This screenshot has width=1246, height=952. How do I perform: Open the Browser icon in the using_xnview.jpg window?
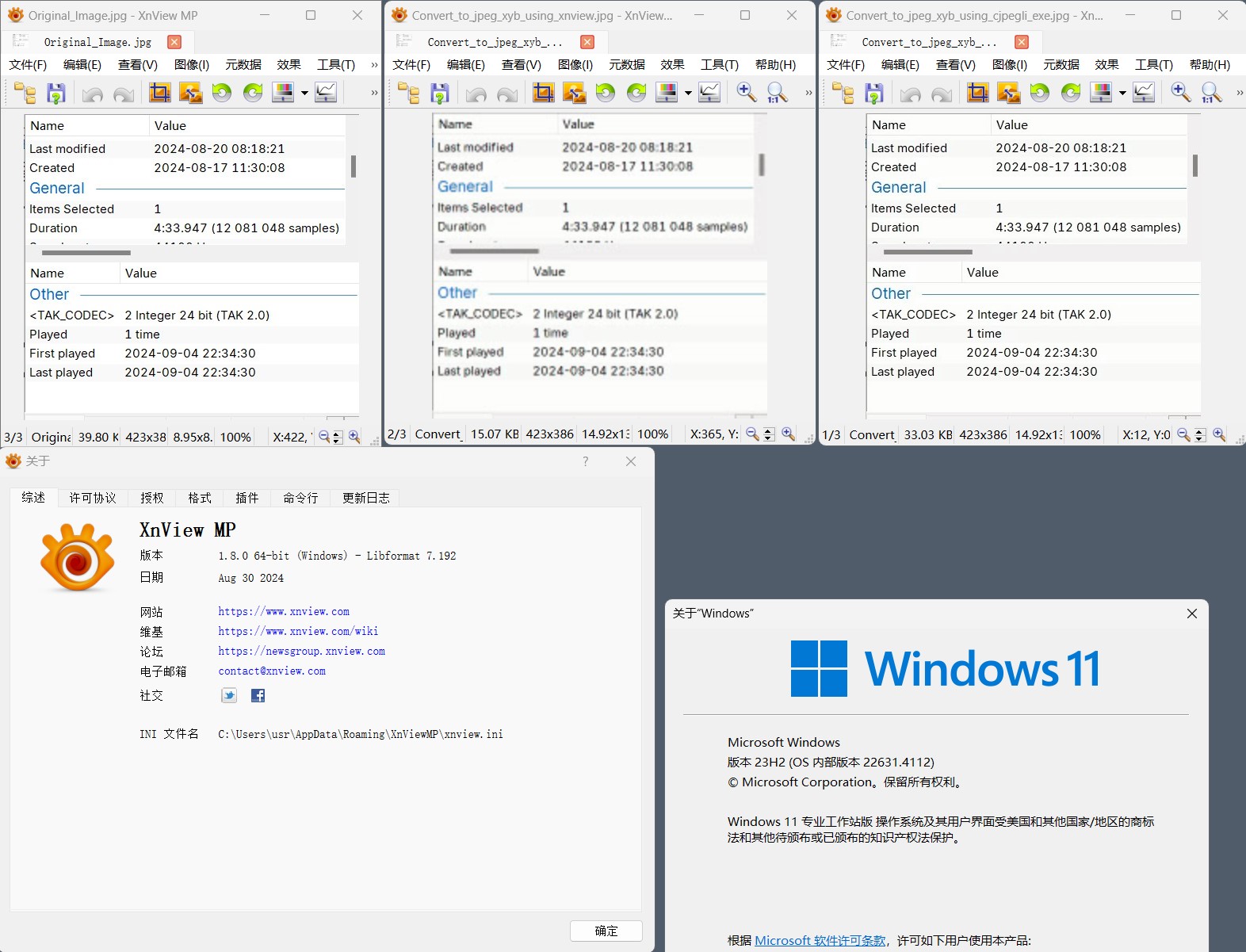(x=409, y=93)
